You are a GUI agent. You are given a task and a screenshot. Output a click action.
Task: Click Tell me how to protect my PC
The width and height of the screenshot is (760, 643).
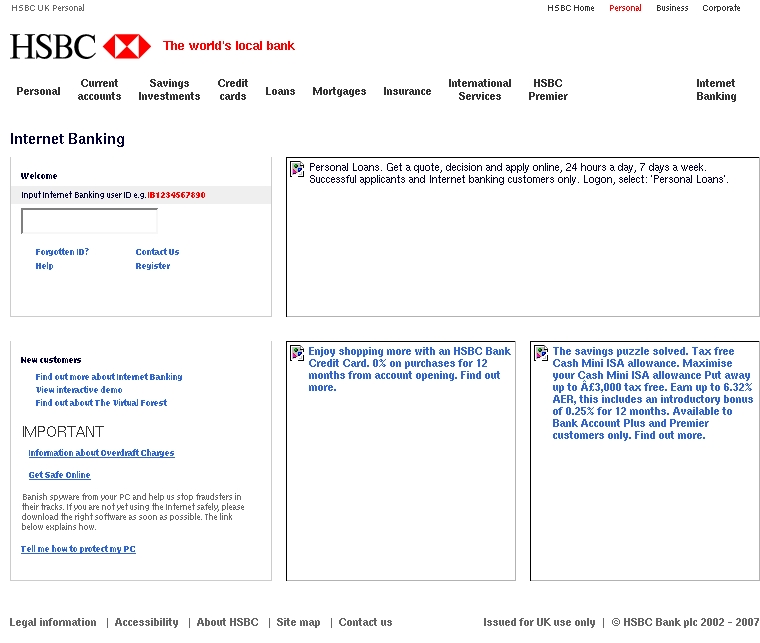[x=78, y=549]
